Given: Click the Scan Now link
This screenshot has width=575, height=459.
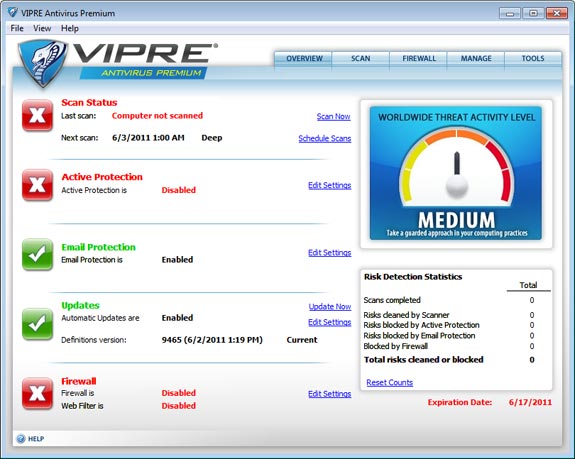Looking at the screenshot, I should pyautogui.click(x=333, y=117).
